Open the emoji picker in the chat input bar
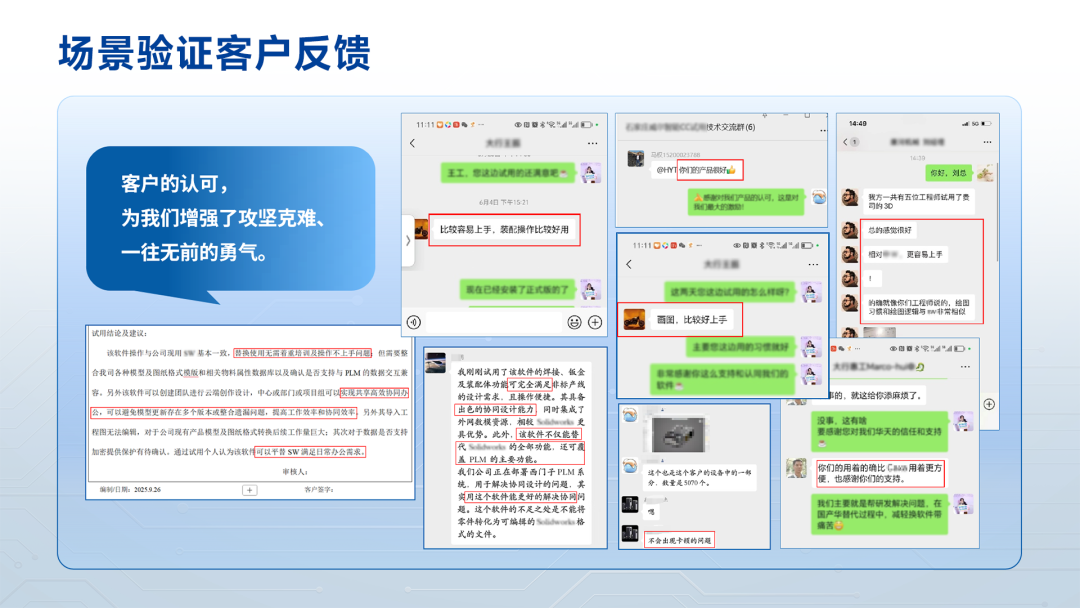 (x=574, y=322)
